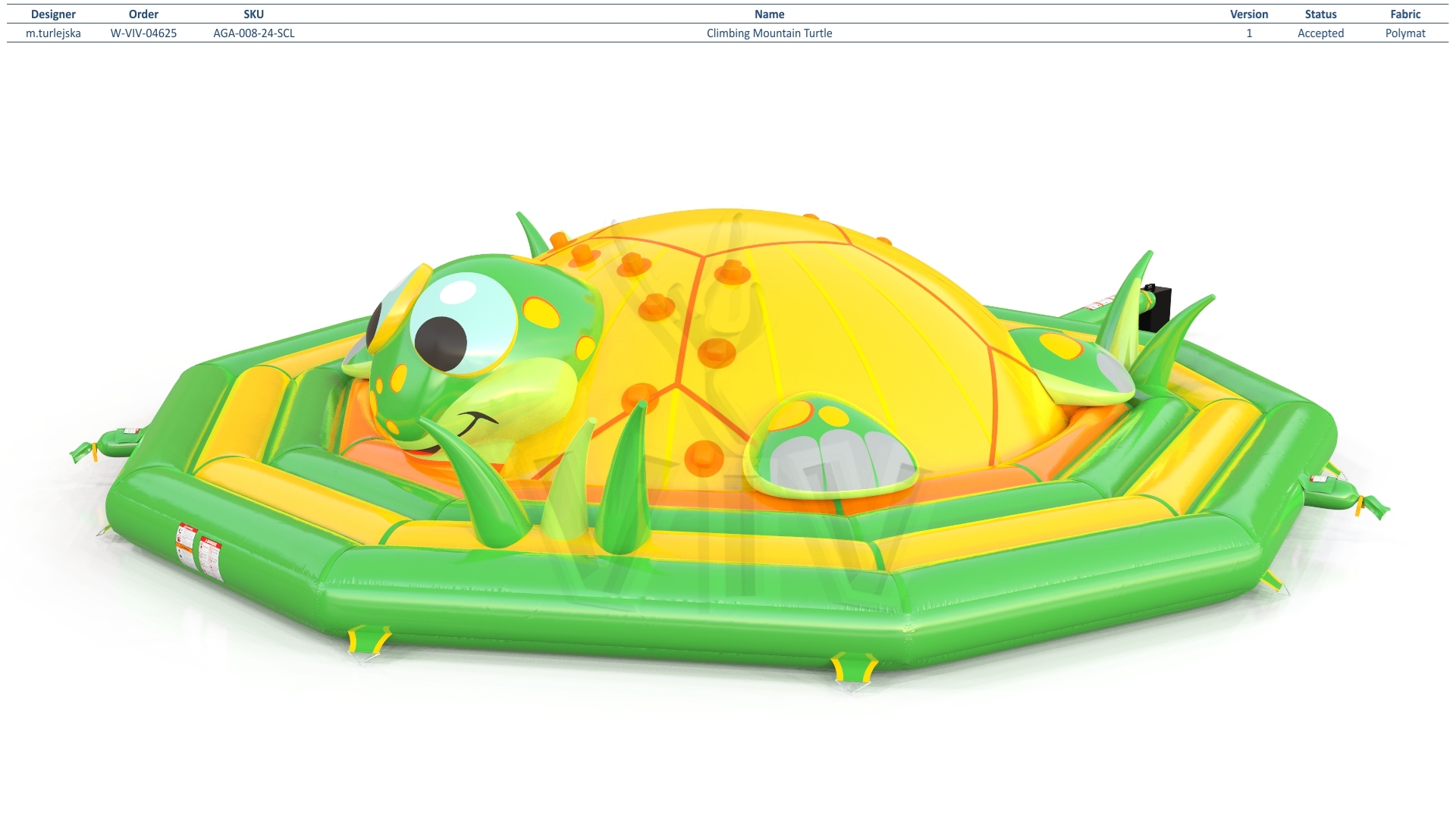
Task: Select SKU value AGA-008-24-SCL
Action: [254, 33]
